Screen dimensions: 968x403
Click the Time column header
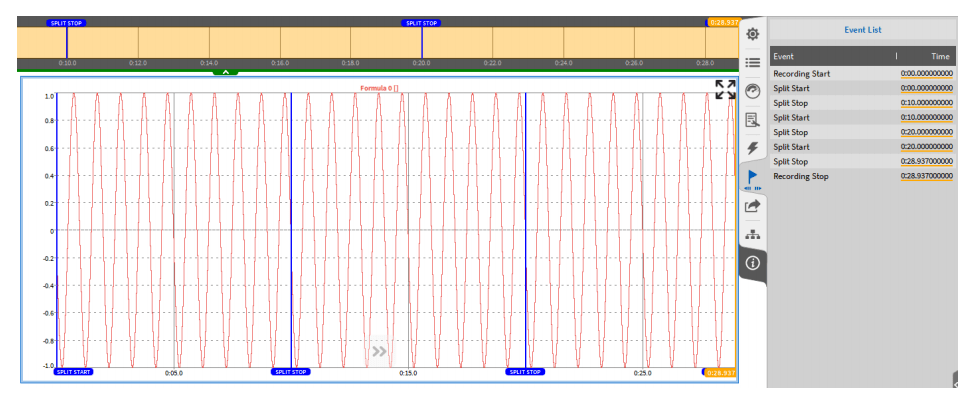tap(940, 57)
